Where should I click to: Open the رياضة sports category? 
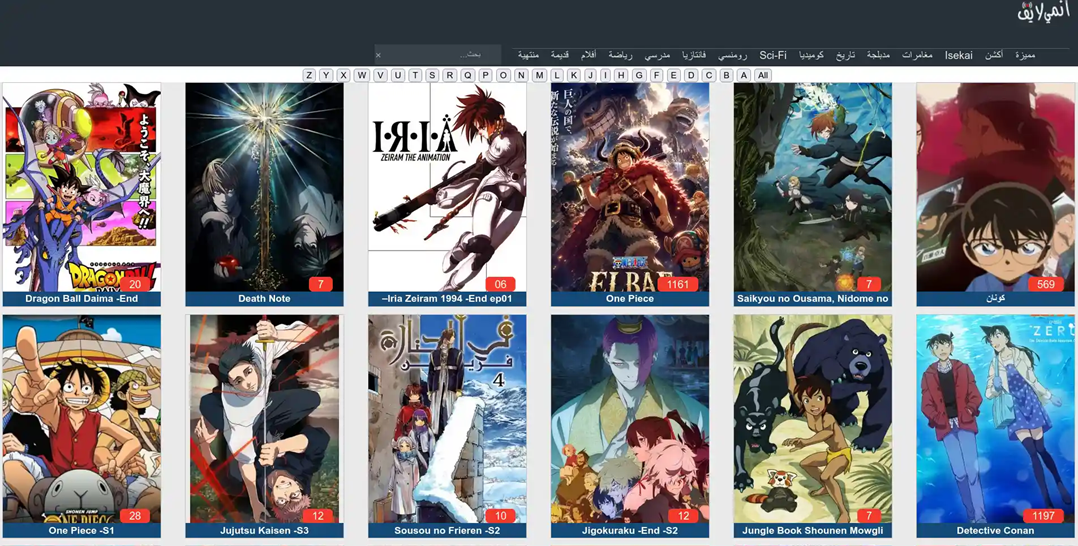coord(620,55)
